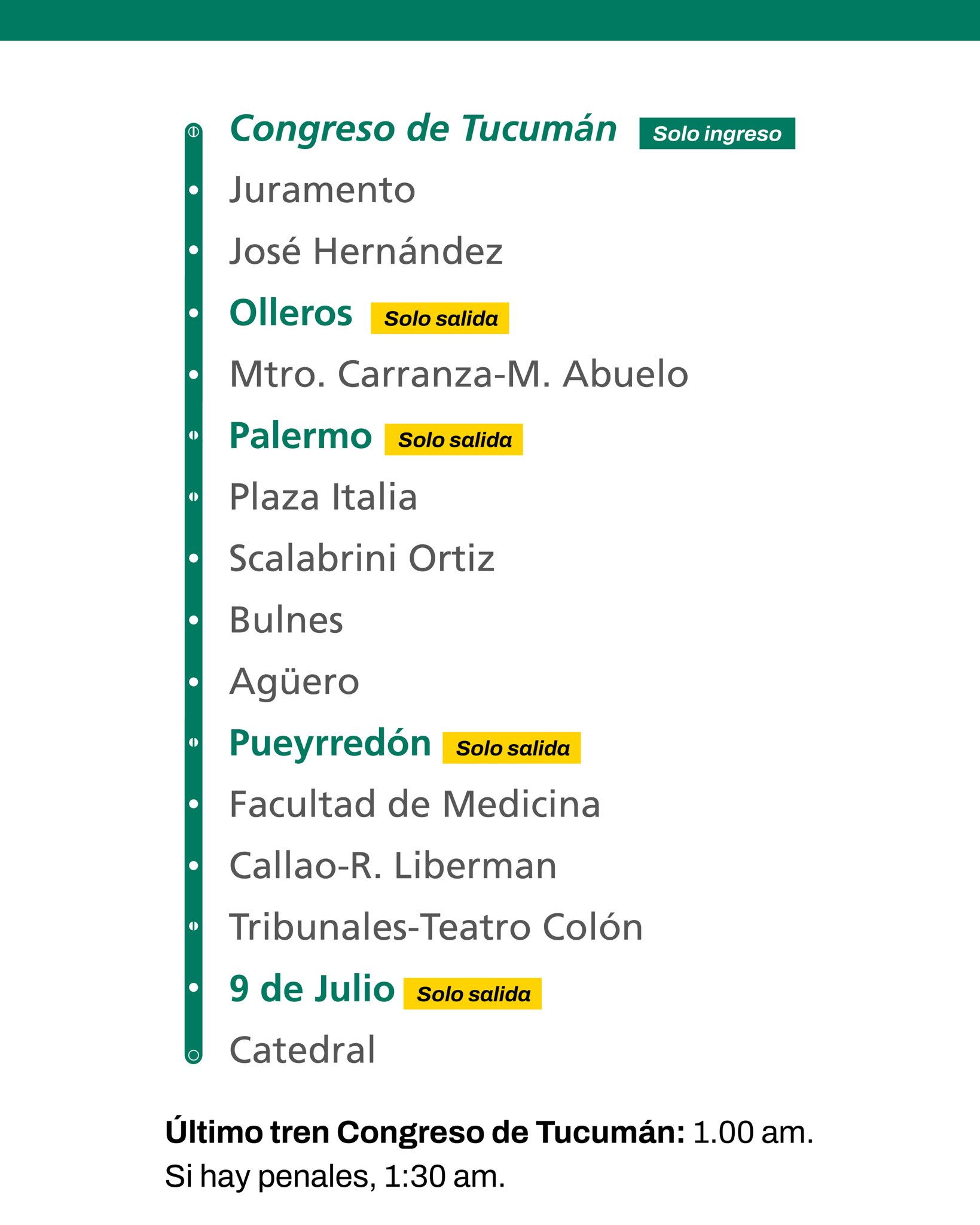
Task: Select the green Solo ingreso badge
Action: click(x=717, y=133)
